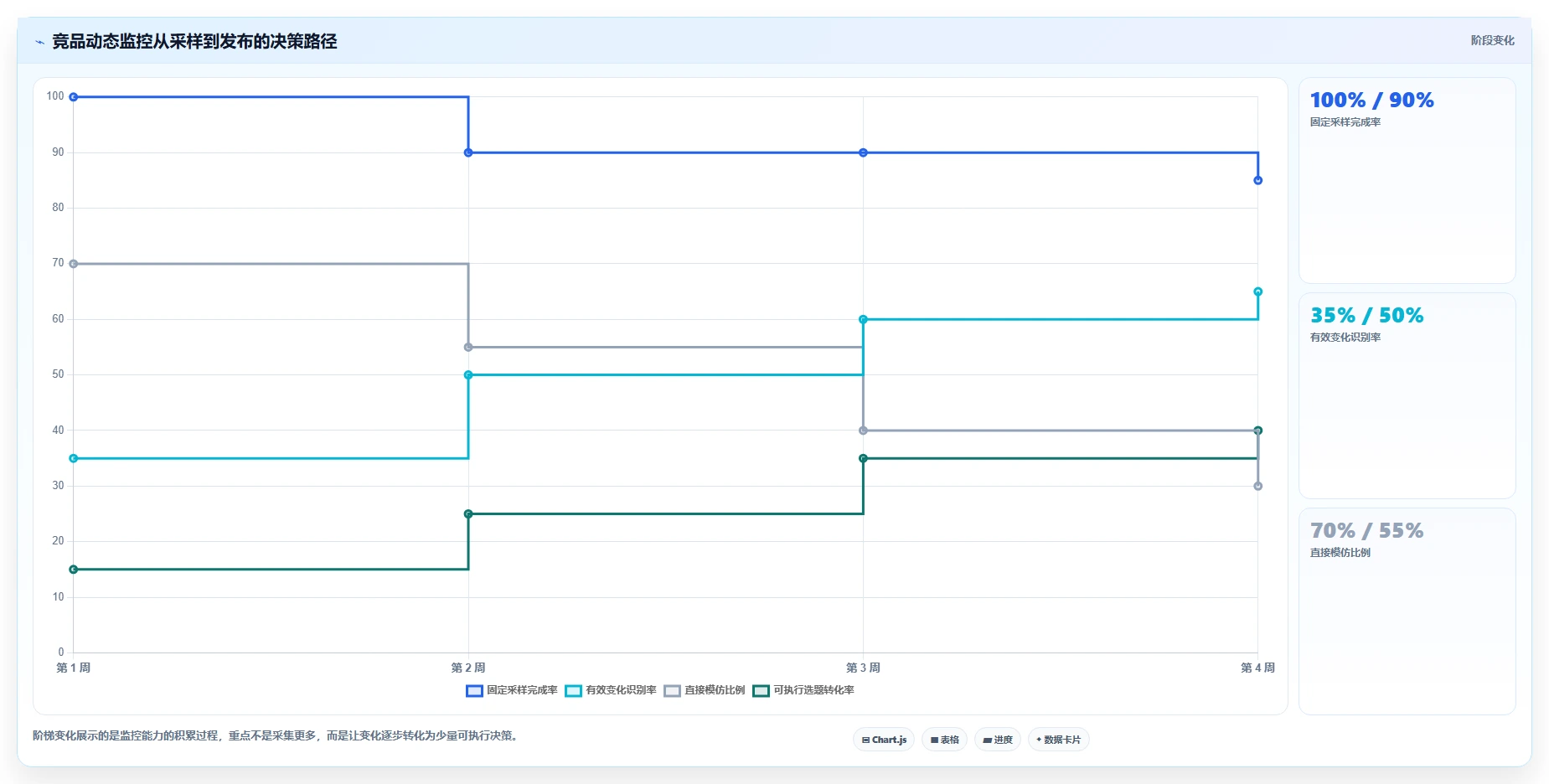Click the Chart.js chip
This screenshot has width=1549, height=784.
[x=884, y=740]
